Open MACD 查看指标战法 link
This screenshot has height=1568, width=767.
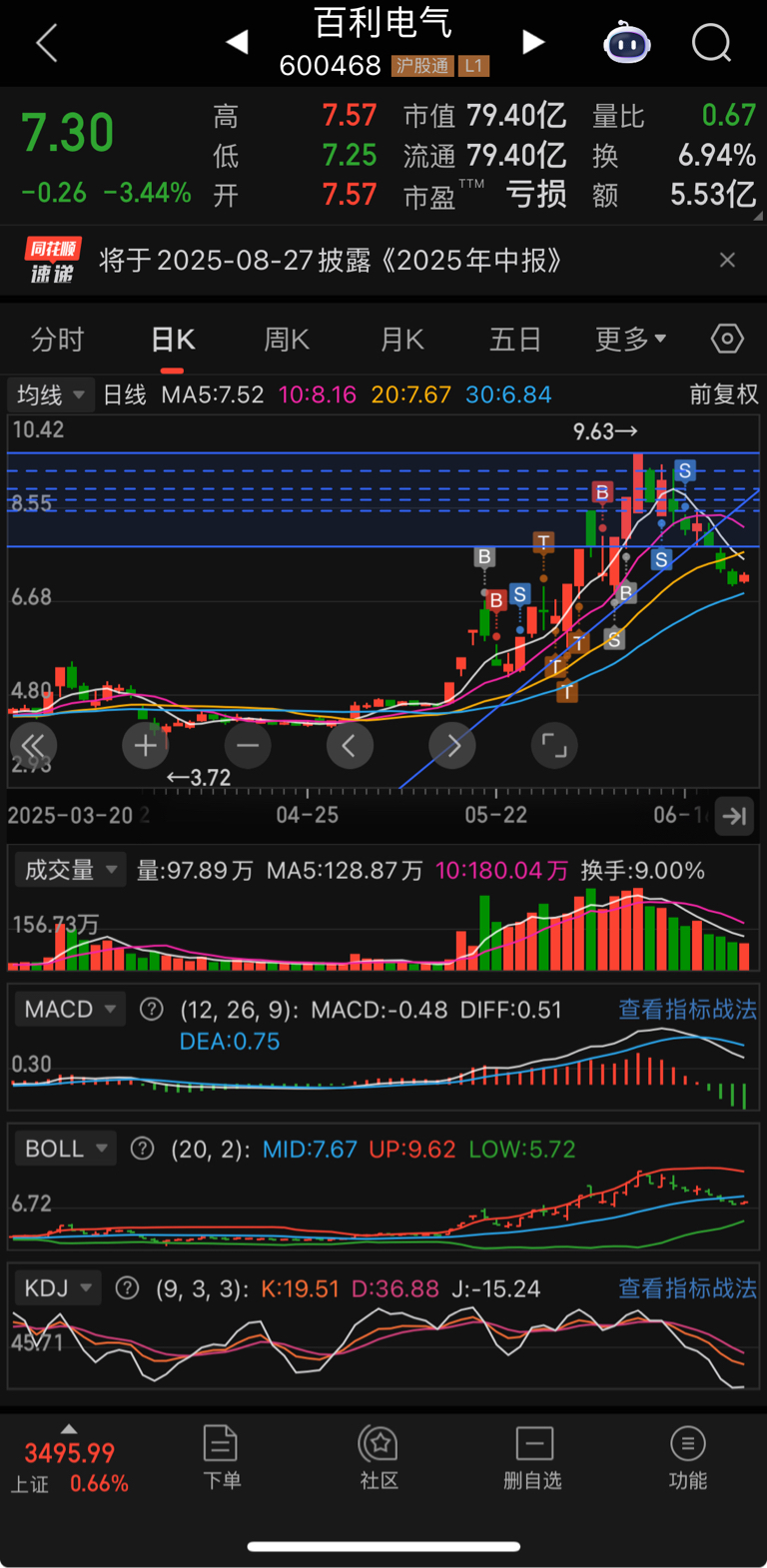coord(687,1009)
